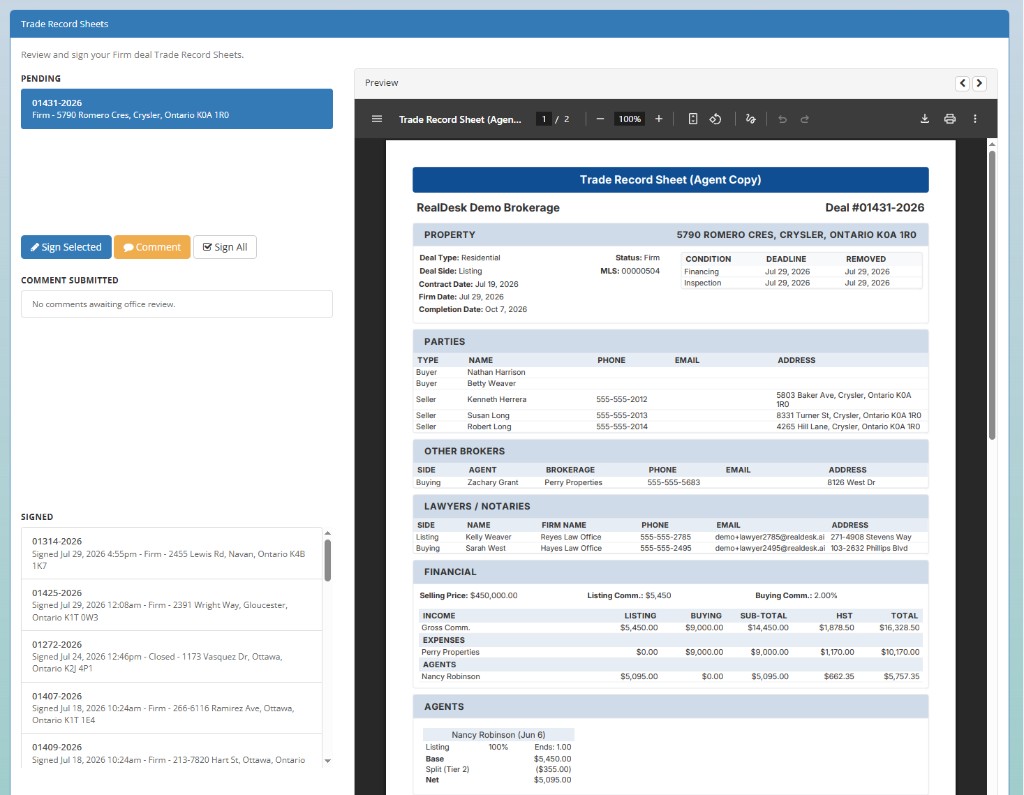Click the 'Nancy Robinson (Jun 6)' agent header
This screenshot has width=1024, height=795.
tap(498, 735)
